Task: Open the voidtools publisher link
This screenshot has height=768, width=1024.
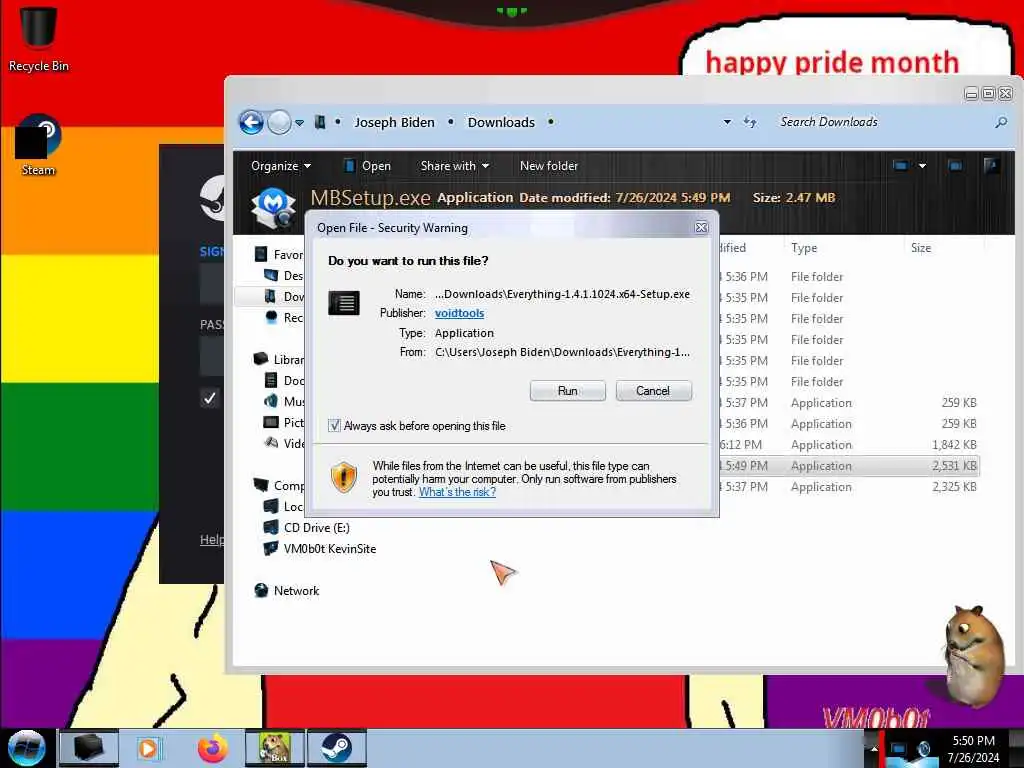Action: click(459, 313)
